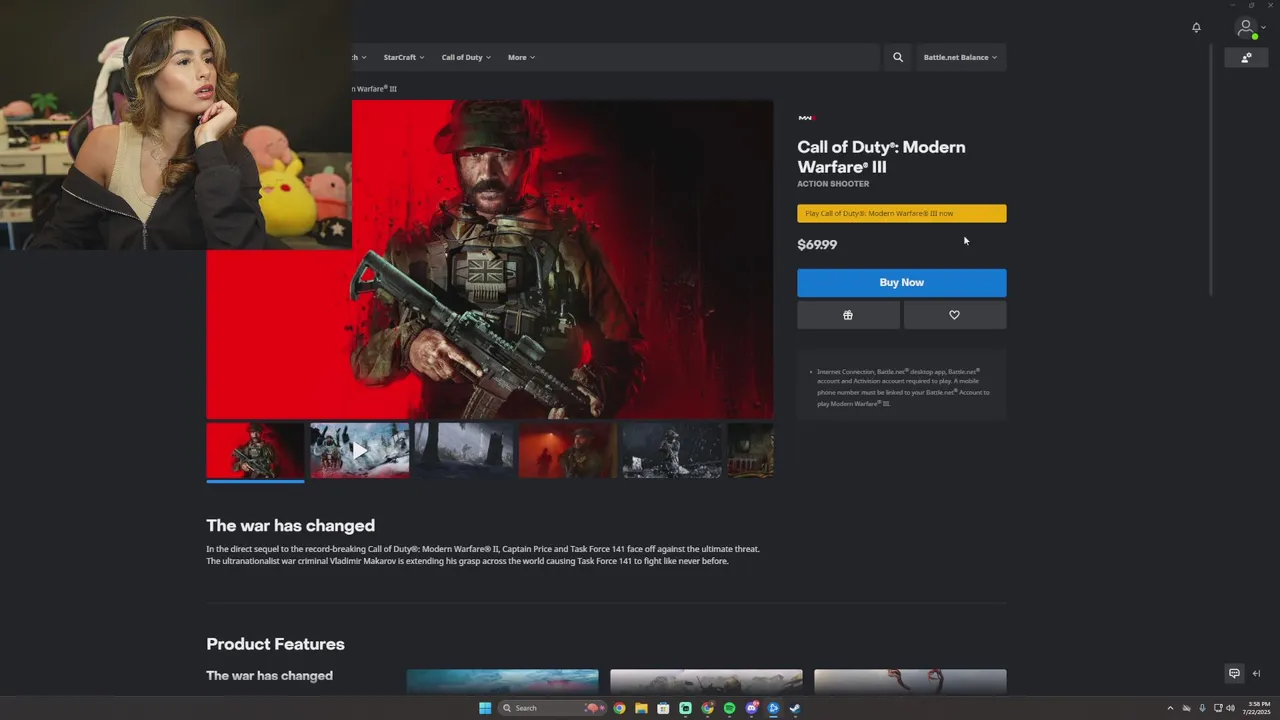Click the MWIII logo above the title

point(806,118)
